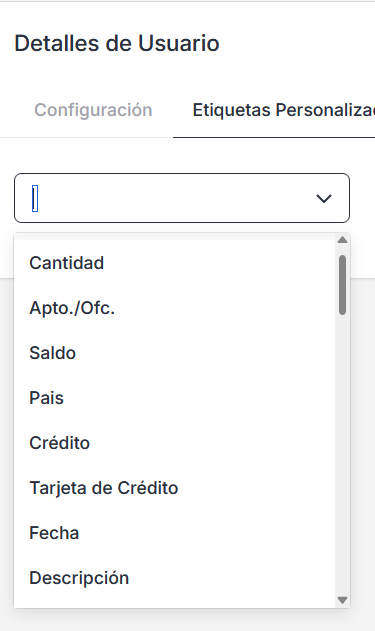
Task: Click the list scrollbar thumb
Action: (x=342, y=285)
